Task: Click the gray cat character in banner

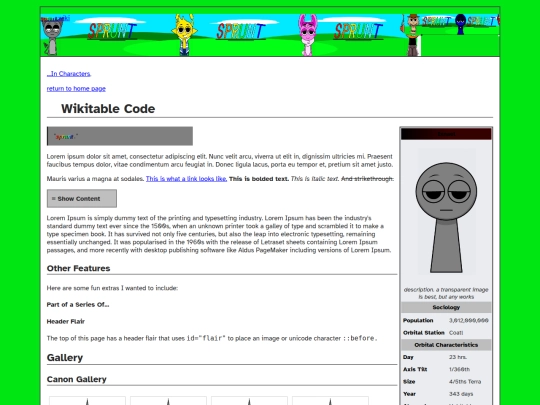Action: (52, 36)
